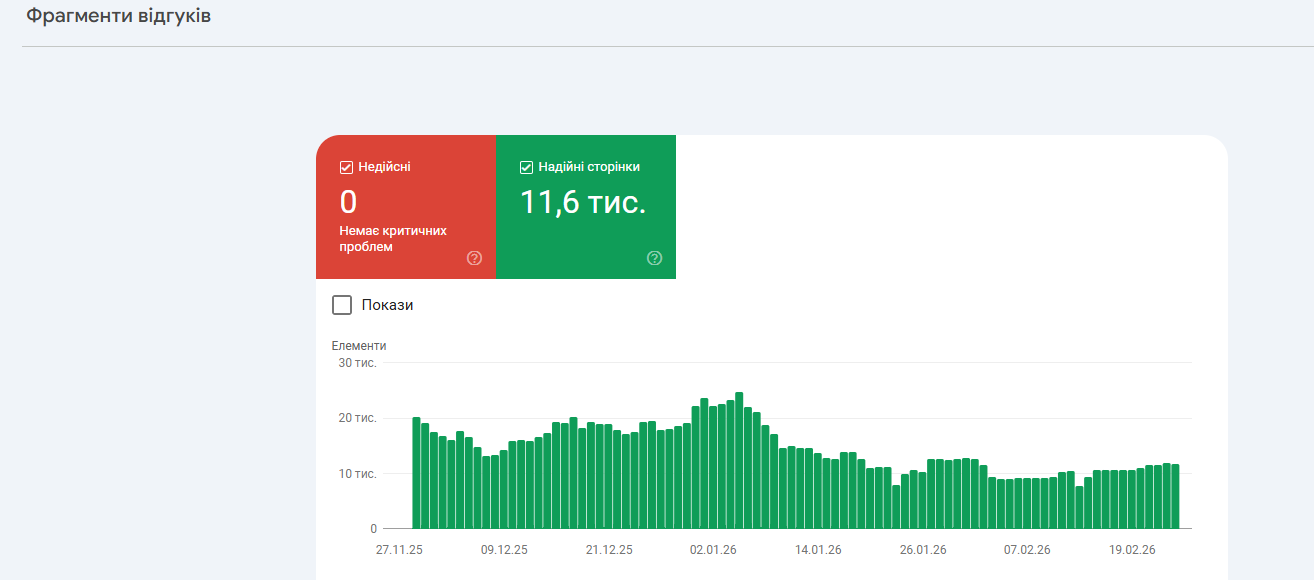Uncheck the Недійсні checkbox
Image resolution: width=1314 pixels, height=580 pixels.
347,167
